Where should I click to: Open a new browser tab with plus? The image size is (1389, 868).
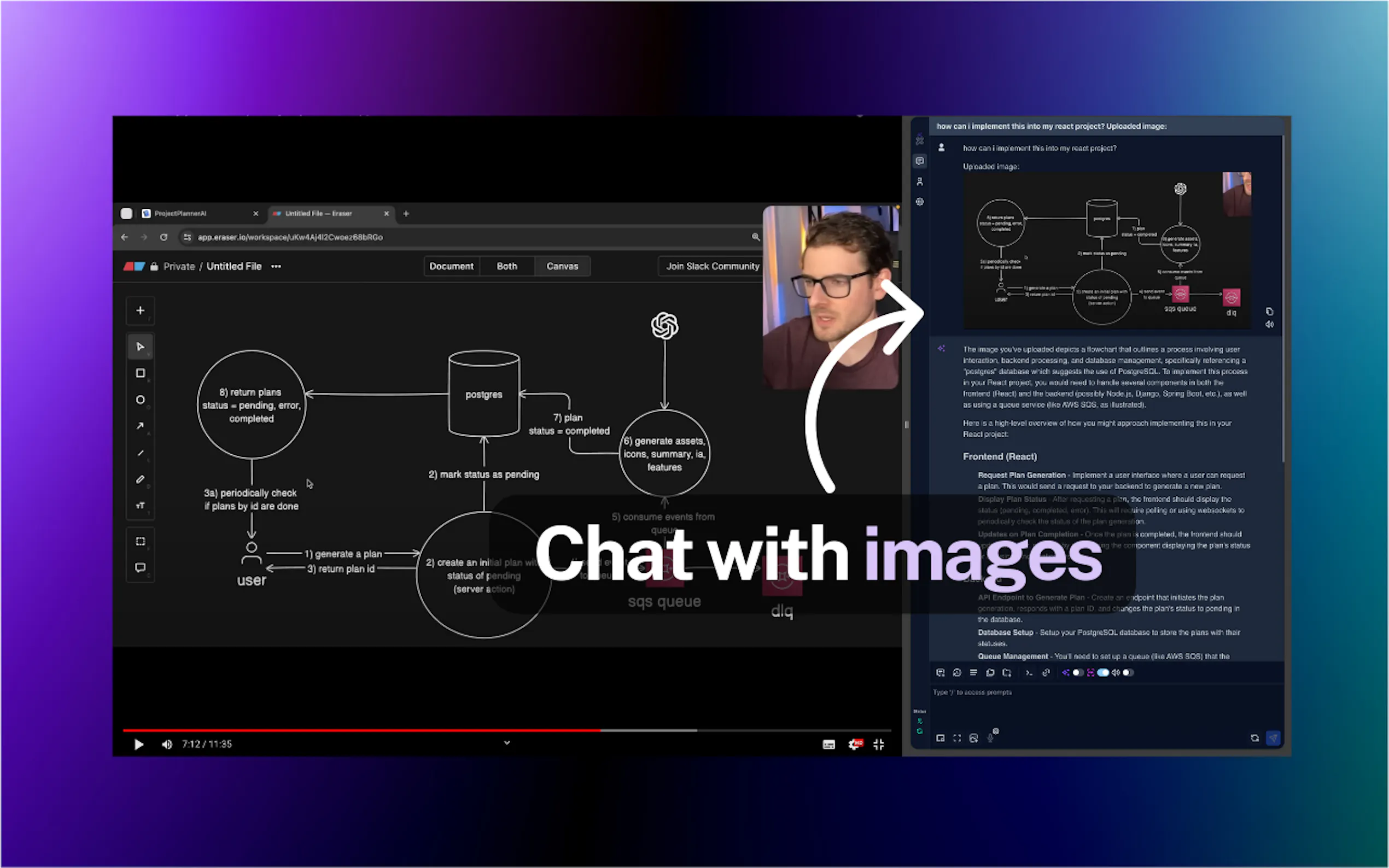[x=406, y=214]
